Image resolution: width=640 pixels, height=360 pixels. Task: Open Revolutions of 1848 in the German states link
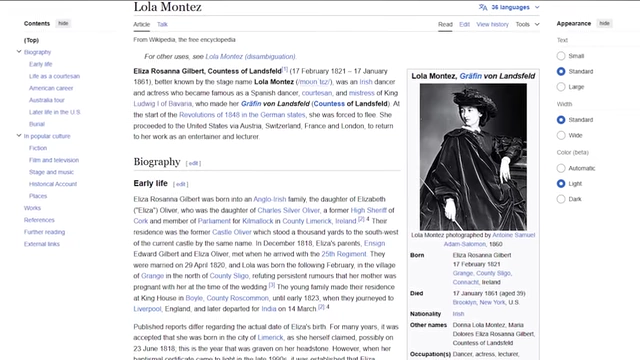242,115
